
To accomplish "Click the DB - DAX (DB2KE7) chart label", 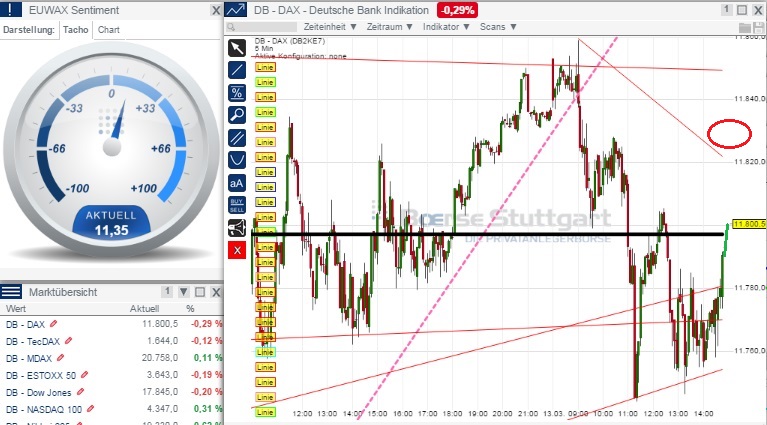I will click(290, 41).
